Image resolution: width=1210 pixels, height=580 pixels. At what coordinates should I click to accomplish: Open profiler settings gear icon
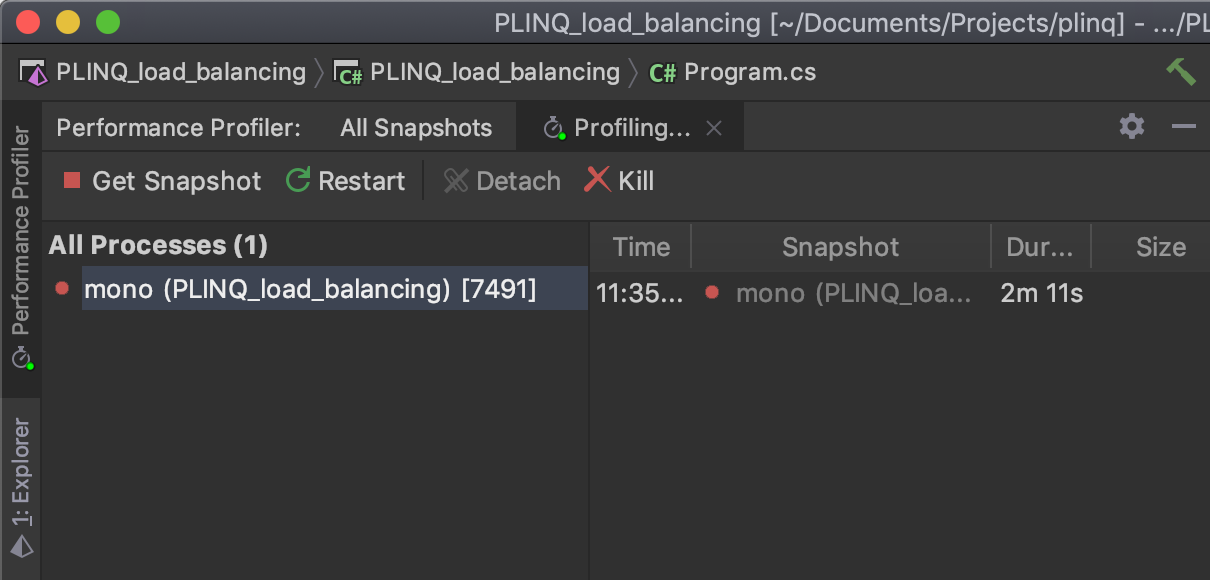click(1132, 126)
